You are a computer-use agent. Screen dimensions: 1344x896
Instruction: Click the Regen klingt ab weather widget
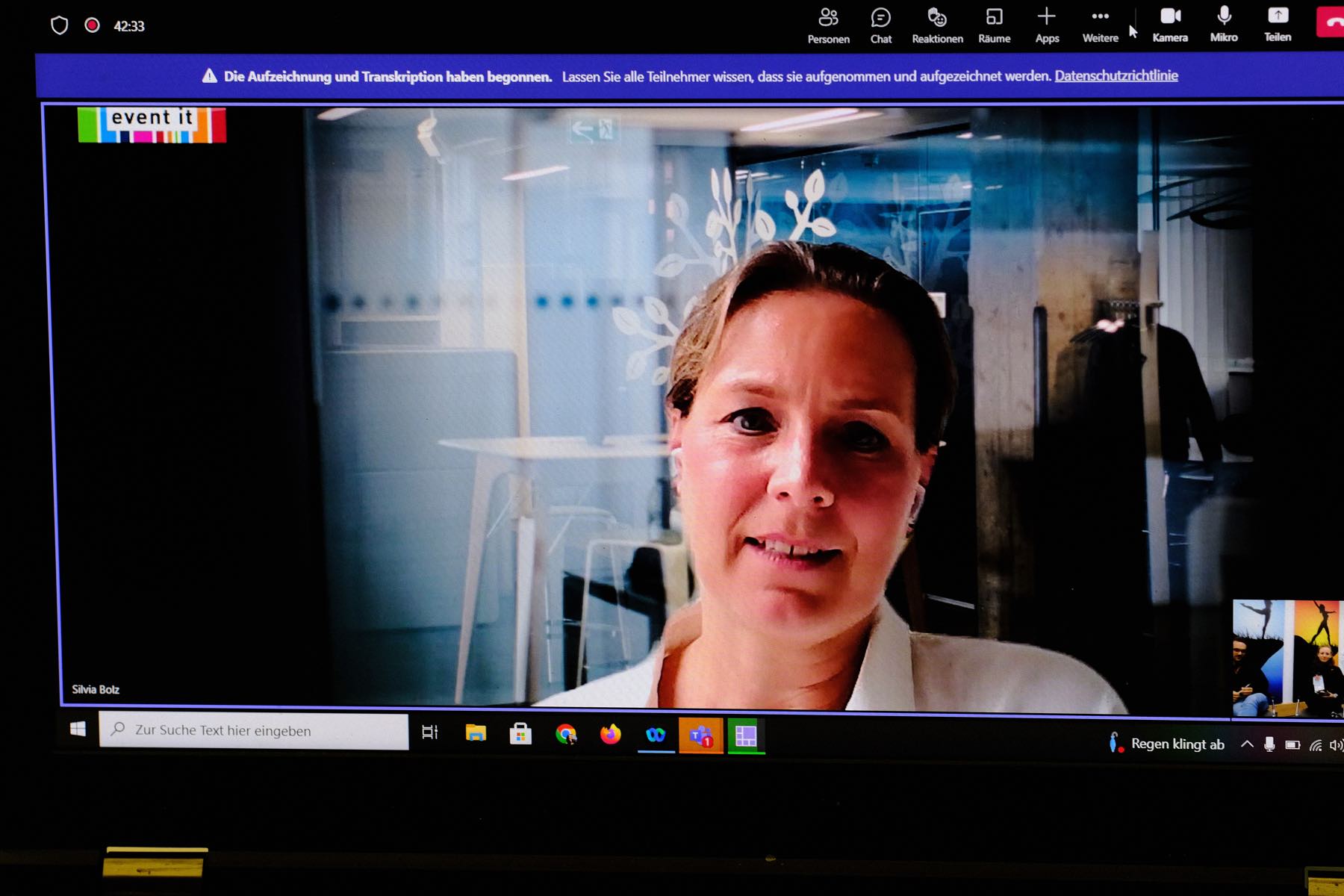pyautogui.click(x=1167, y=744)
